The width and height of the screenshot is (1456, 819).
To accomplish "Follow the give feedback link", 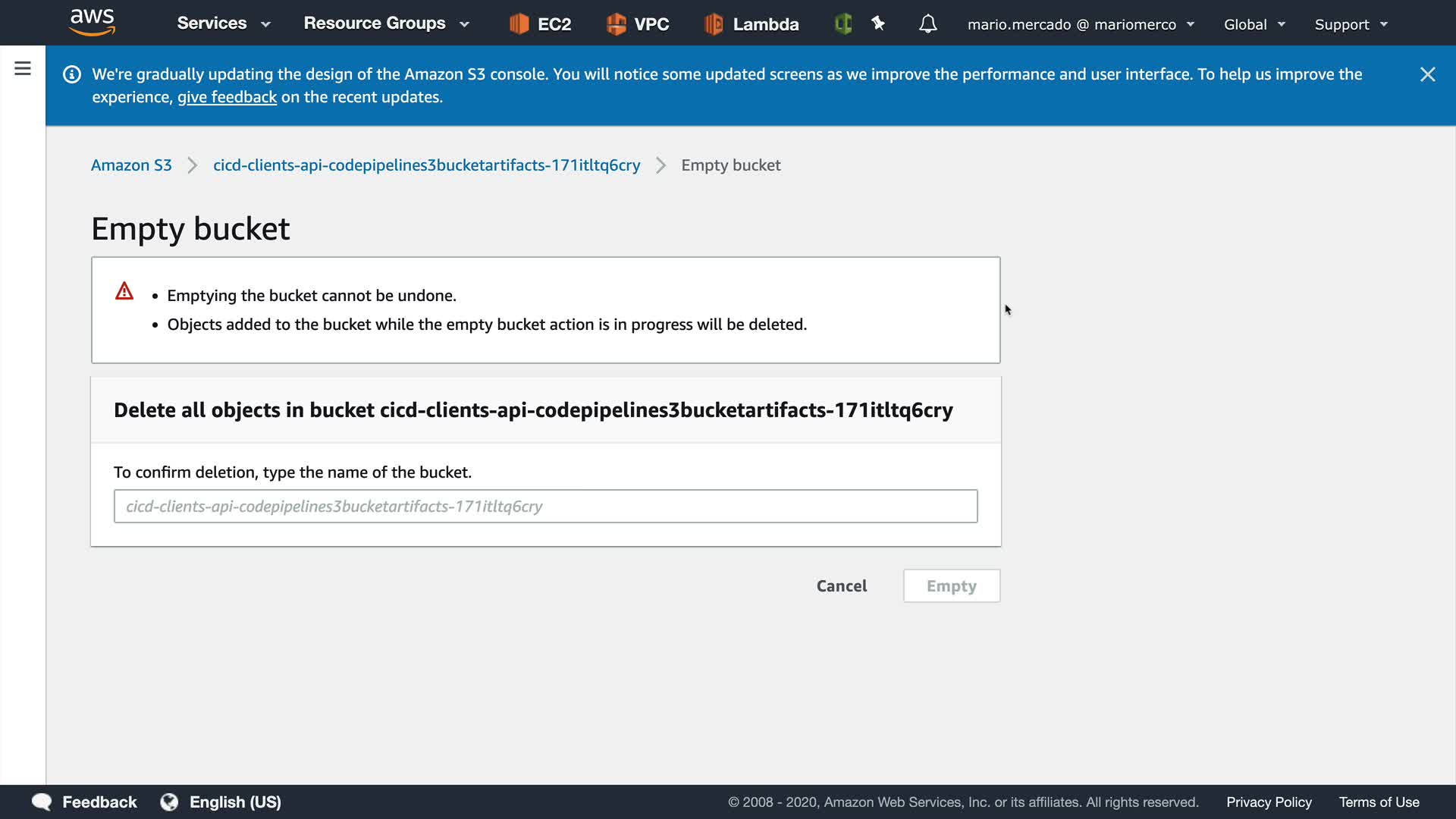I will click(227, 97).
